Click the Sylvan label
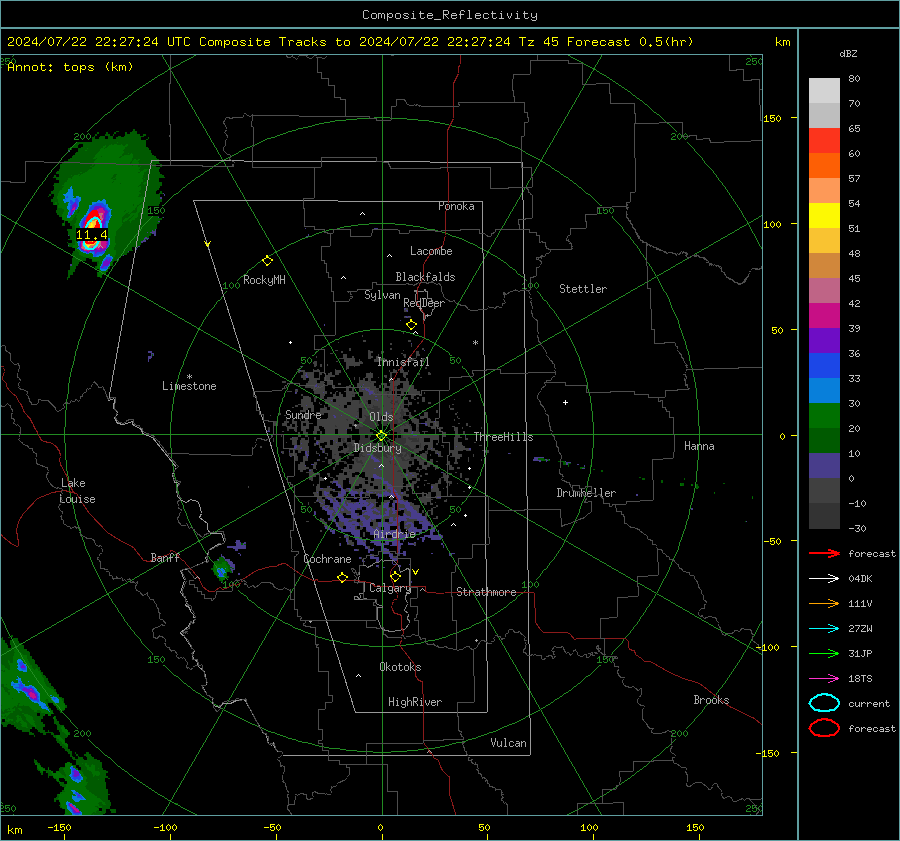Screen dimensions: 900x841 (382, 295)
